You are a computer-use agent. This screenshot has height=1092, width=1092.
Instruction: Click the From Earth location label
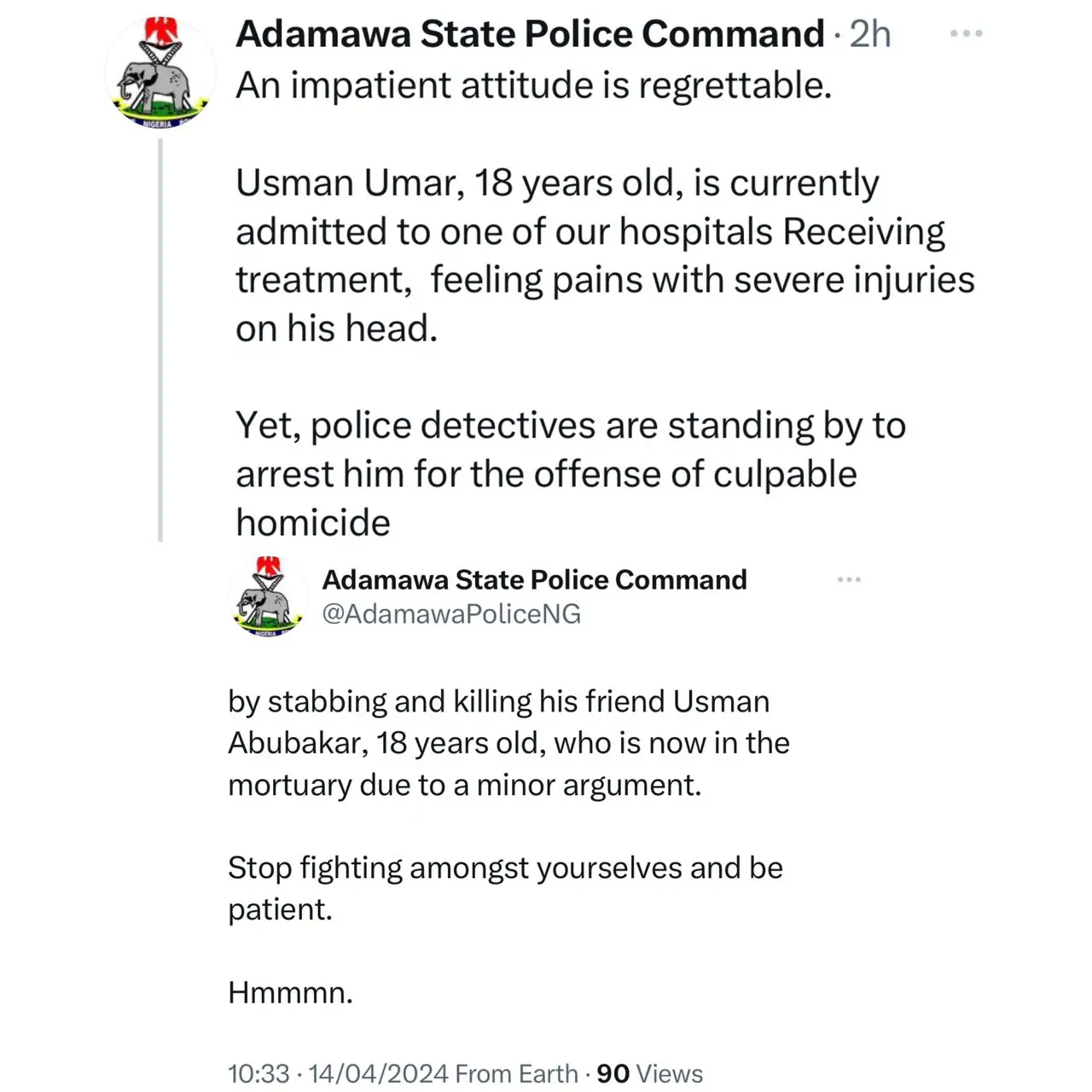tap(516, 1073)
